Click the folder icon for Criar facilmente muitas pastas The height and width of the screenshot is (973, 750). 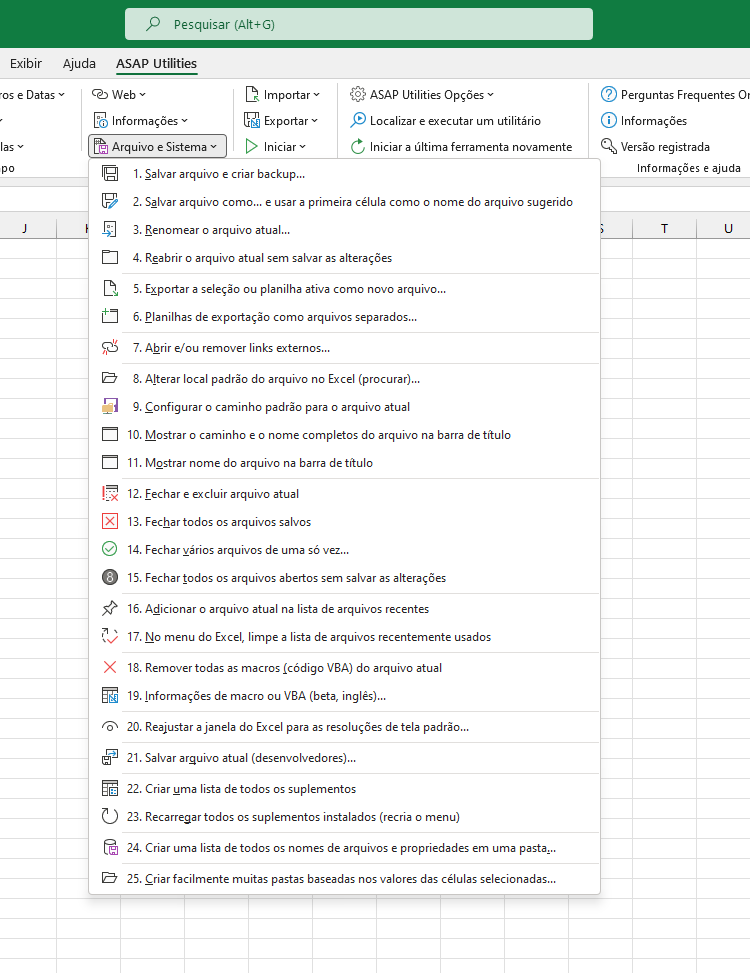click(x=110, y=878)
